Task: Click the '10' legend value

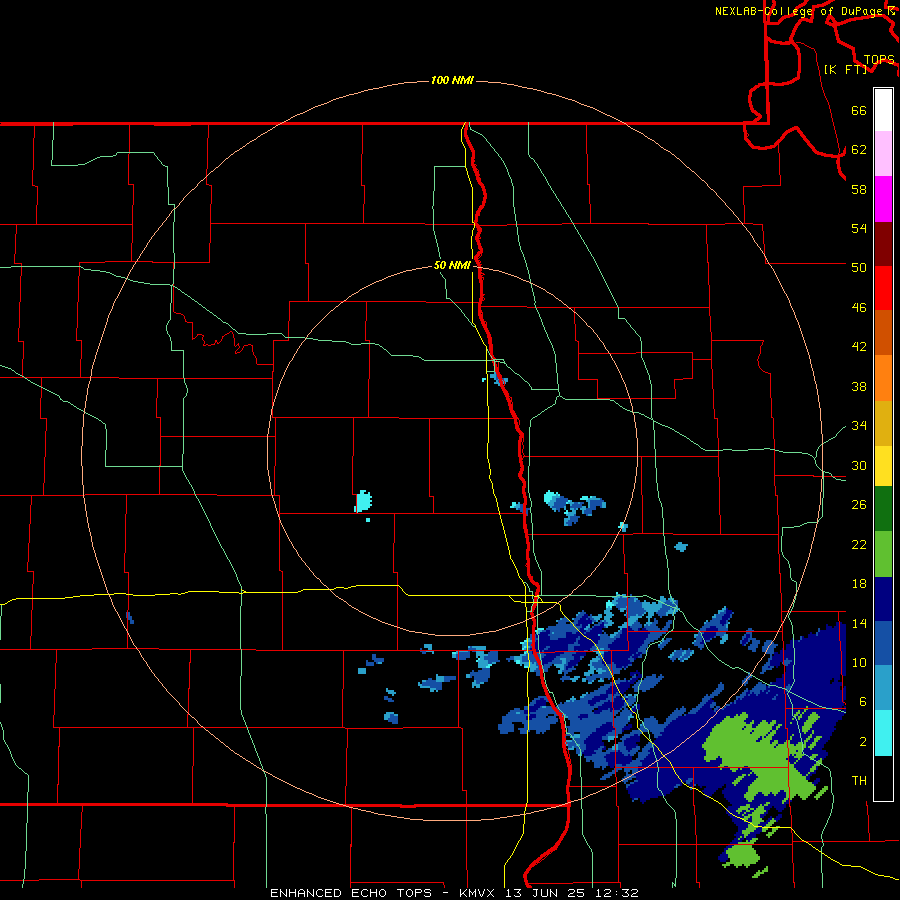Action: 859,662
